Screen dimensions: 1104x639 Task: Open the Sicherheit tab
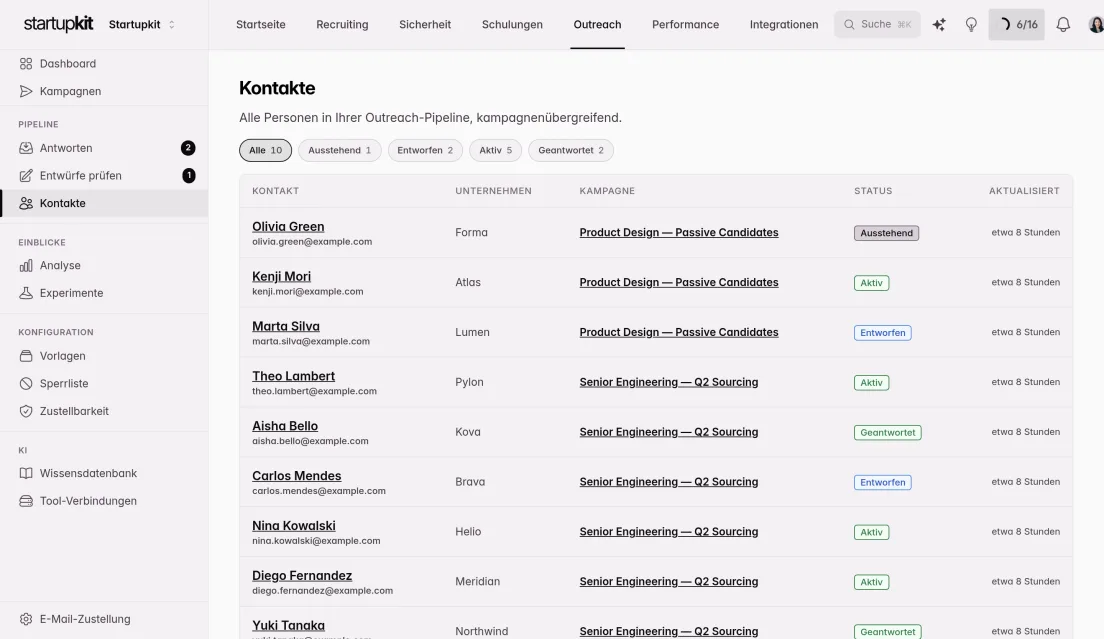(x=425, y=25)
